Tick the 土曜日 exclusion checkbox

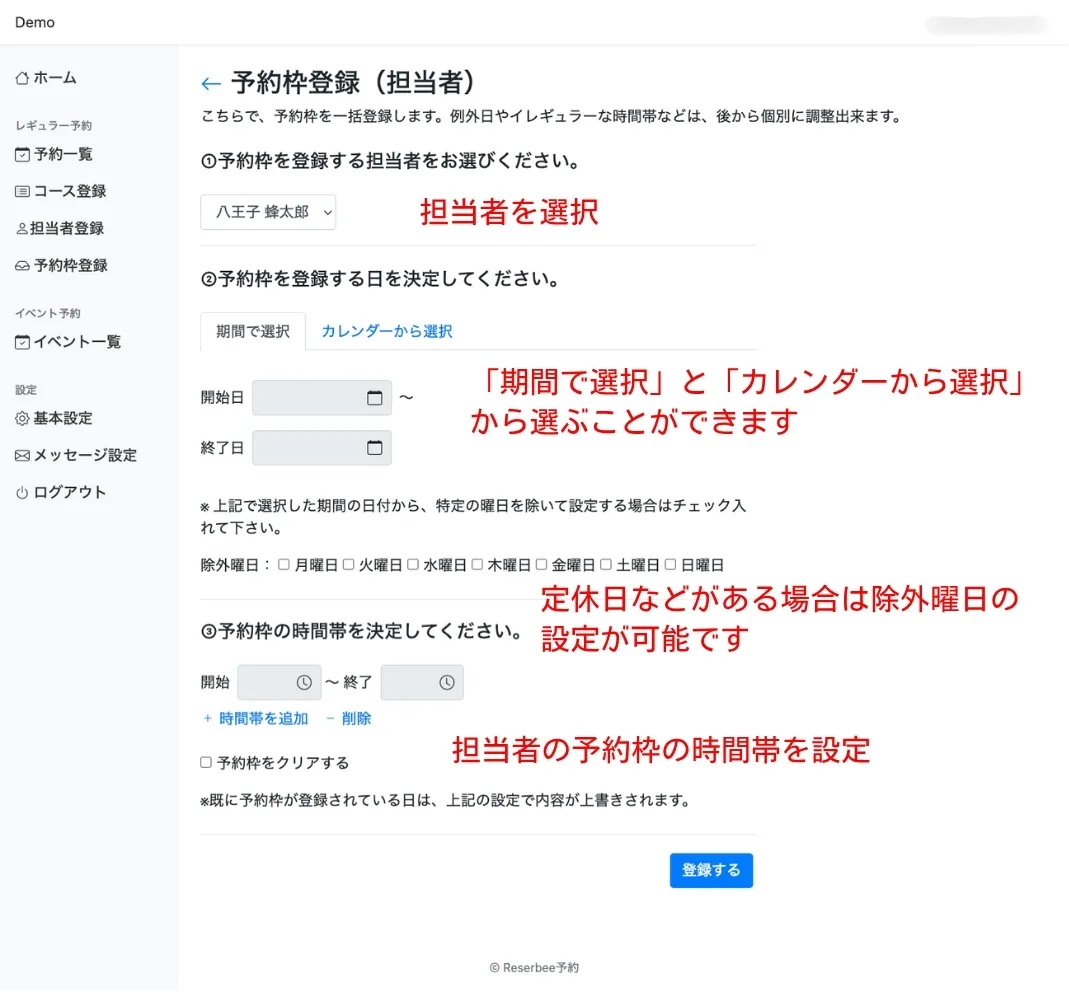coord(606,564)
